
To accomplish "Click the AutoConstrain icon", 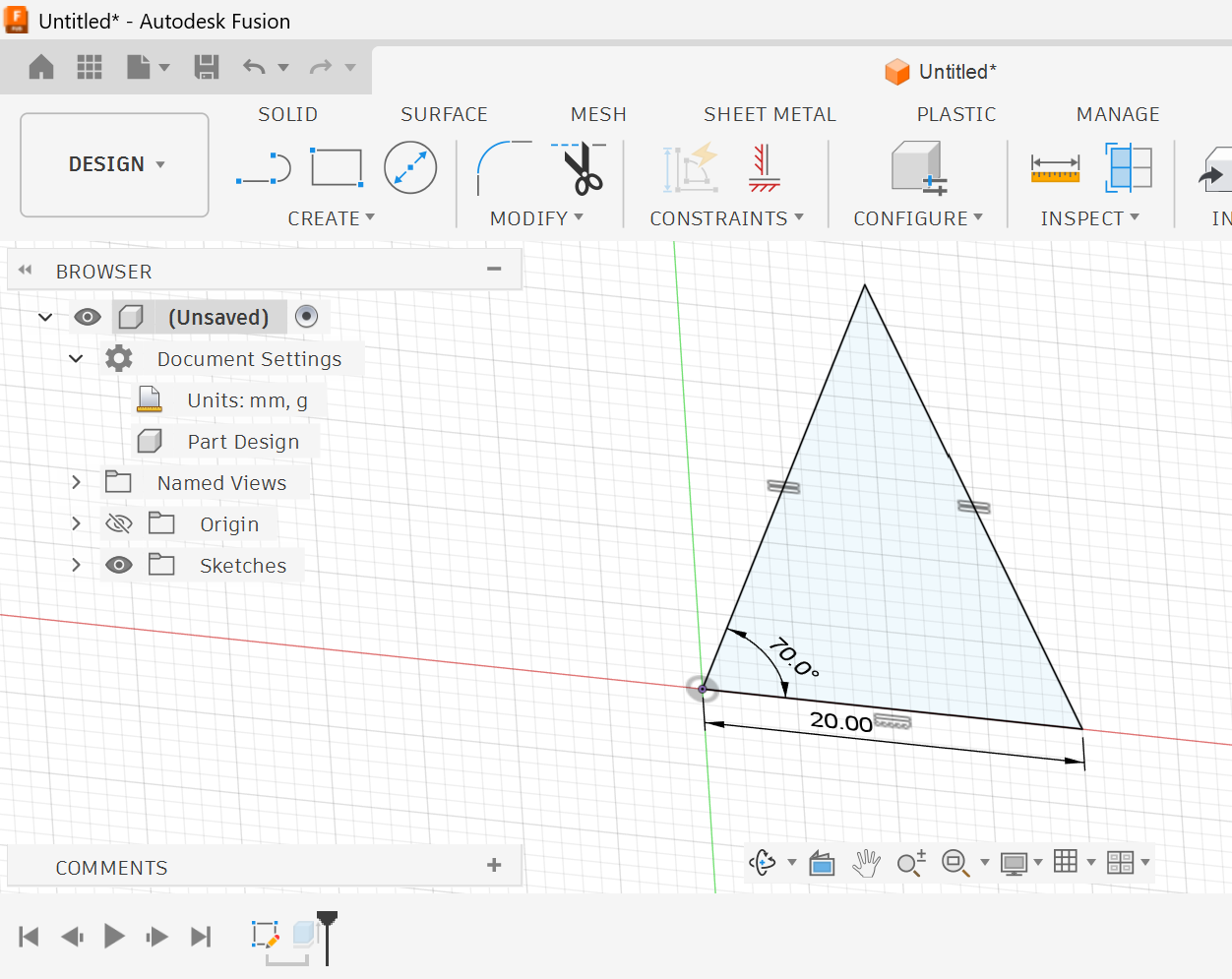I will point(691,168).
